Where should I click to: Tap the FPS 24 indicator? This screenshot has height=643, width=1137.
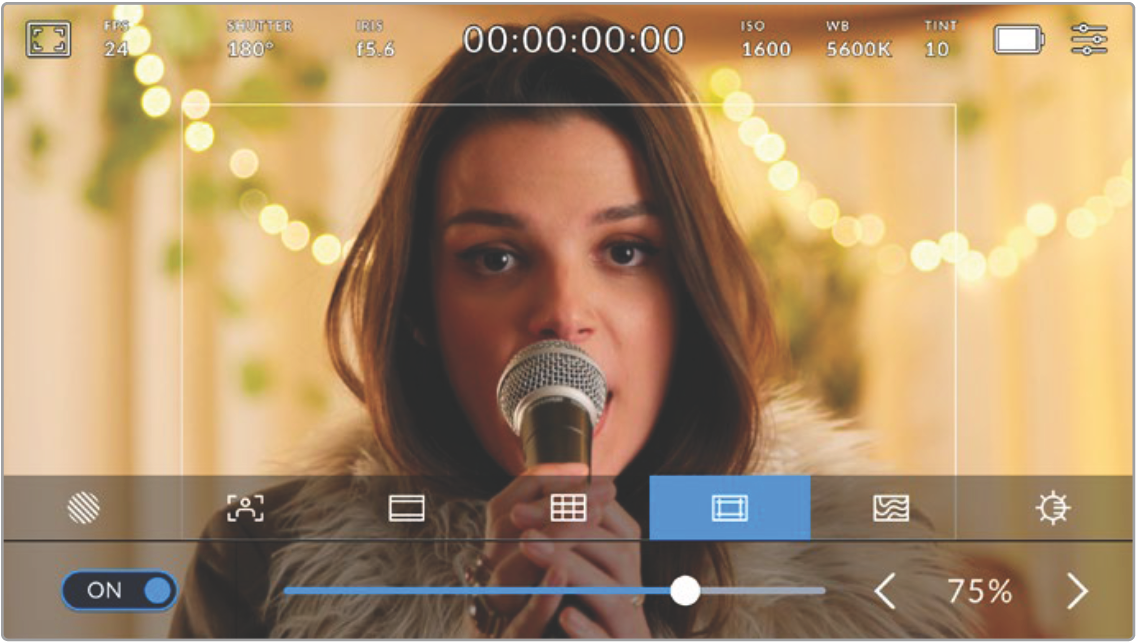[x=116, y=39]
